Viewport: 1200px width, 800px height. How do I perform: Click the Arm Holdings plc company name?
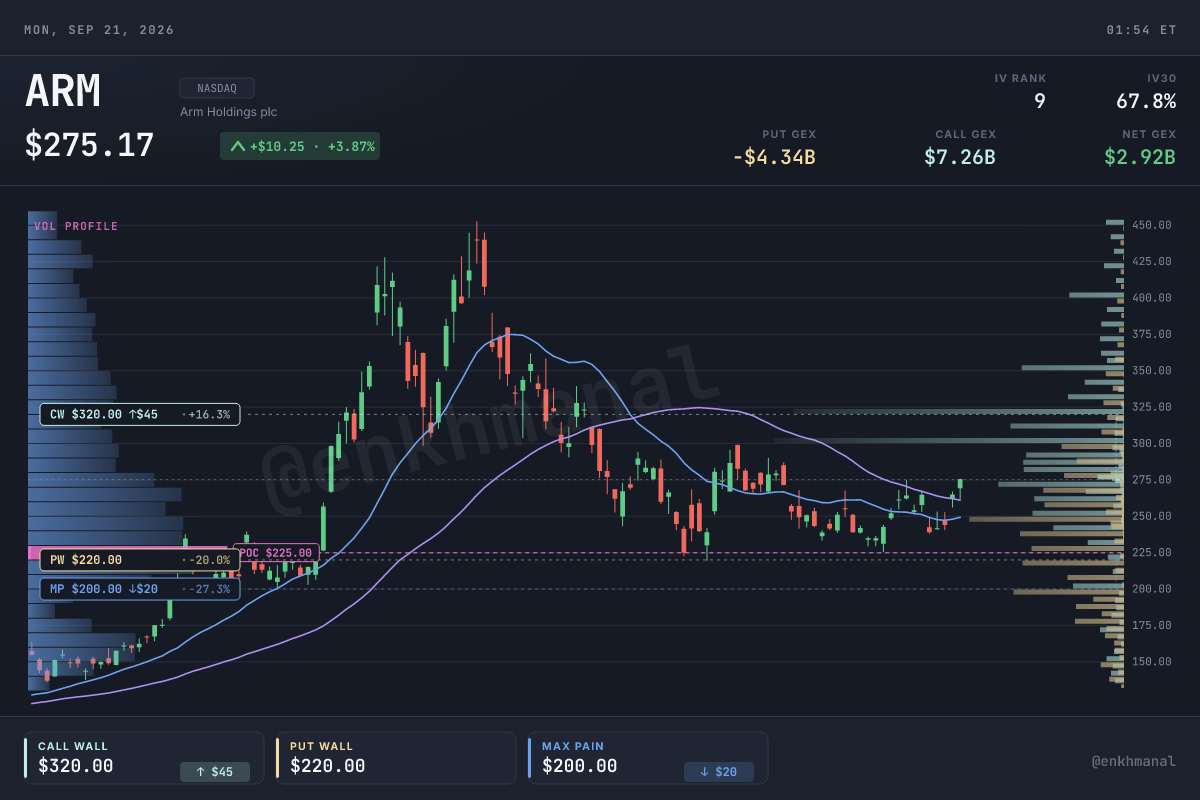(x=228, y=112)
